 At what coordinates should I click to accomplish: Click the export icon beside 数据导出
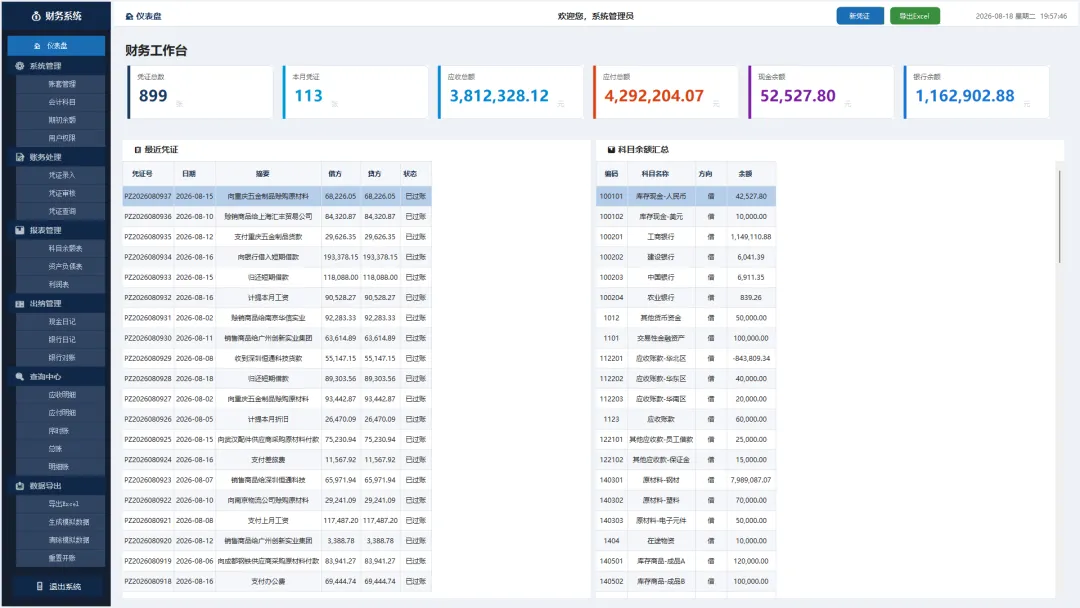tap(19, 485)
